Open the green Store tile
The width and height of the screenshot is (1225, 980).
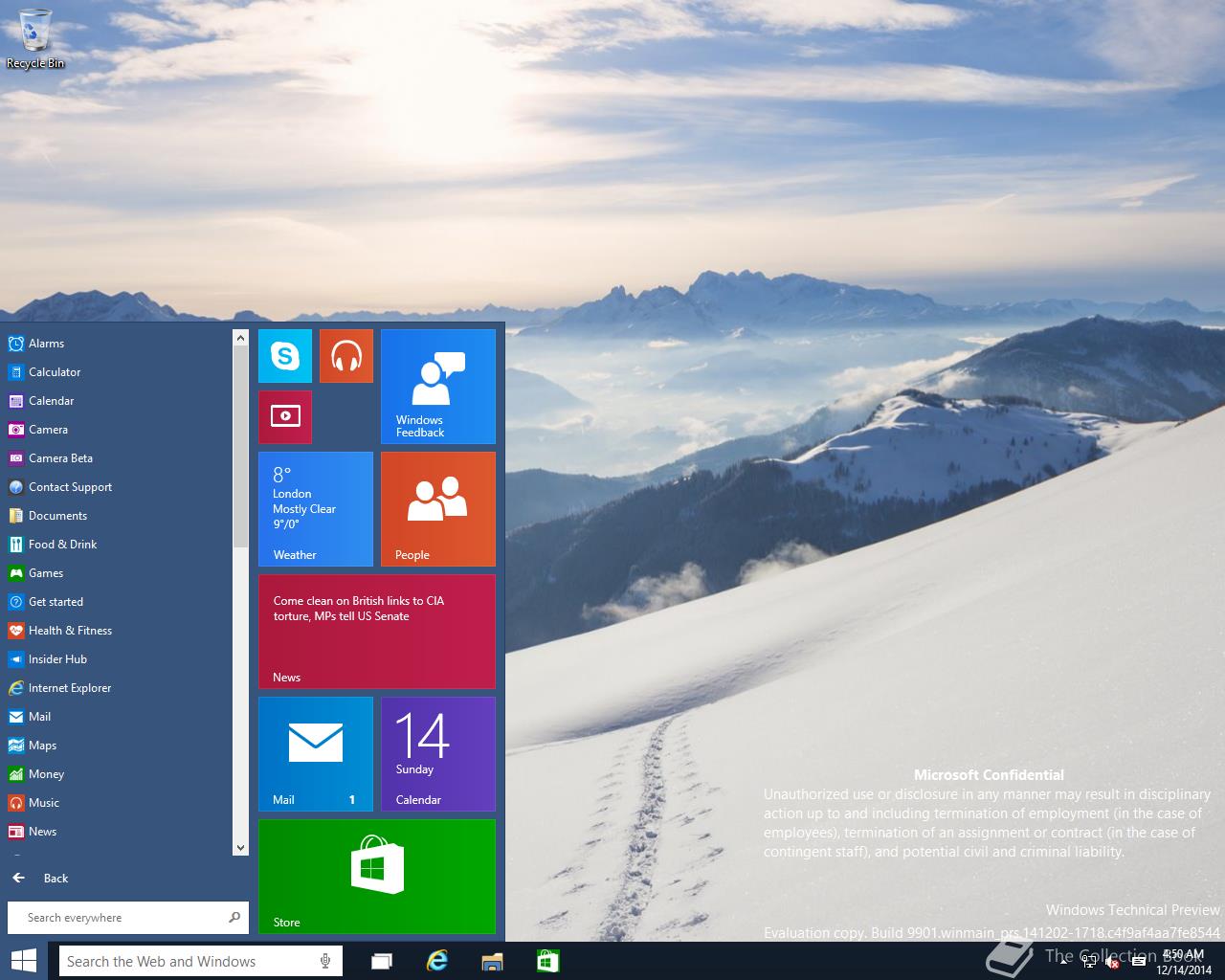[377, 877]
